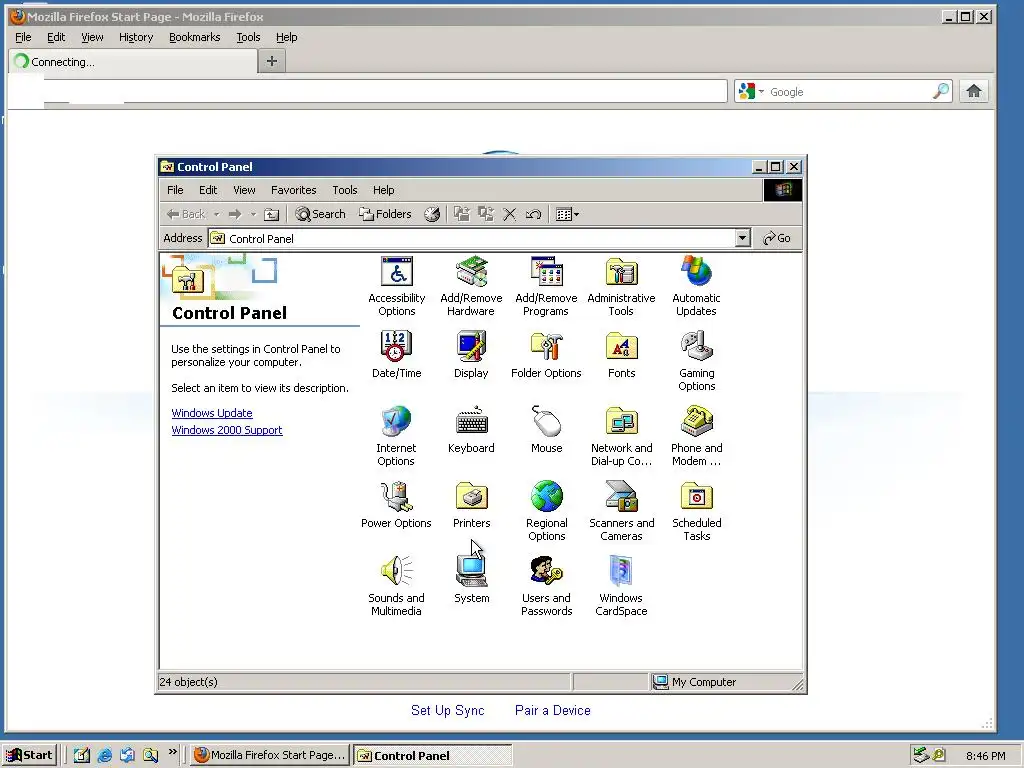Open Mouse settings icon

pos(546,430)
